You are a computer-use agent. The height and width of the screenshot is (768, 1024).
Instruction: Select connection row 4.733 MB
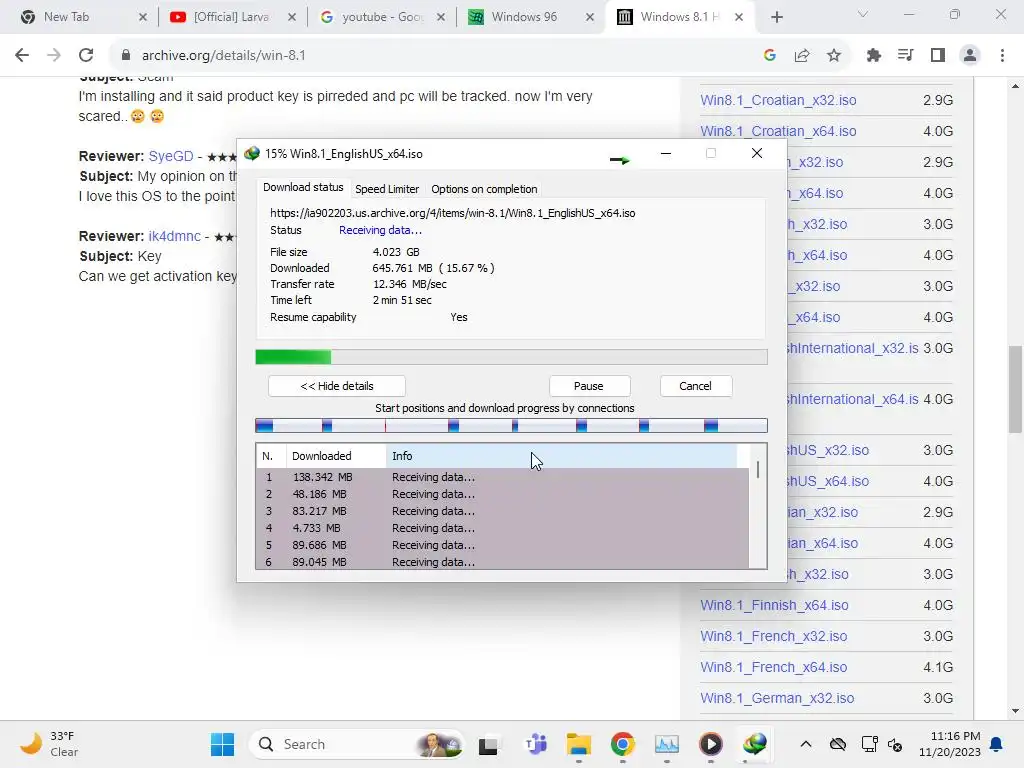click(502, 528)
